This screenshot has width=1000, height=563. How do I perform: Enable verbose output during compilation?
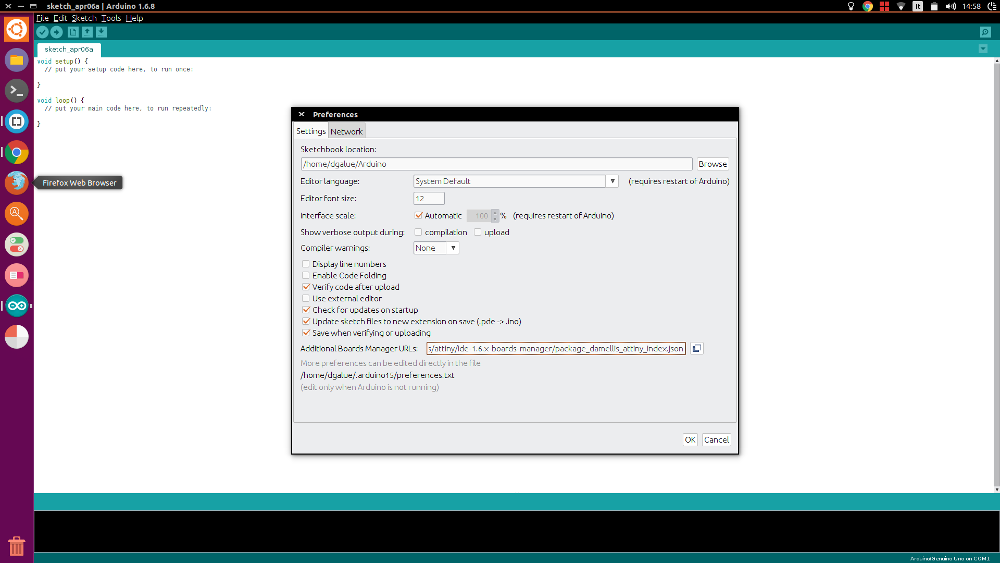[418, 232]
